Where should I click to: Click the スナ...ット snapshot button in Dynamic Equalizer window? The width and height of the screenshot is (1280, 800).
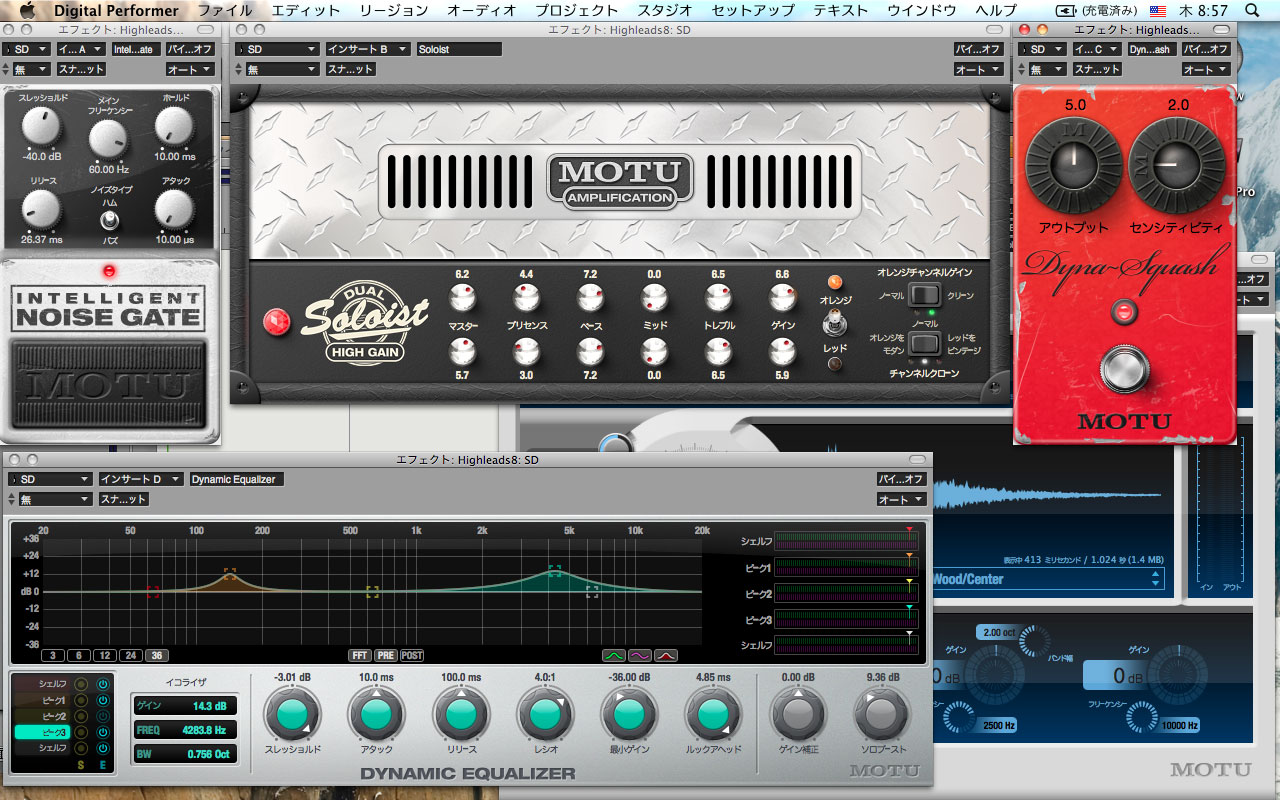point(124,499)
